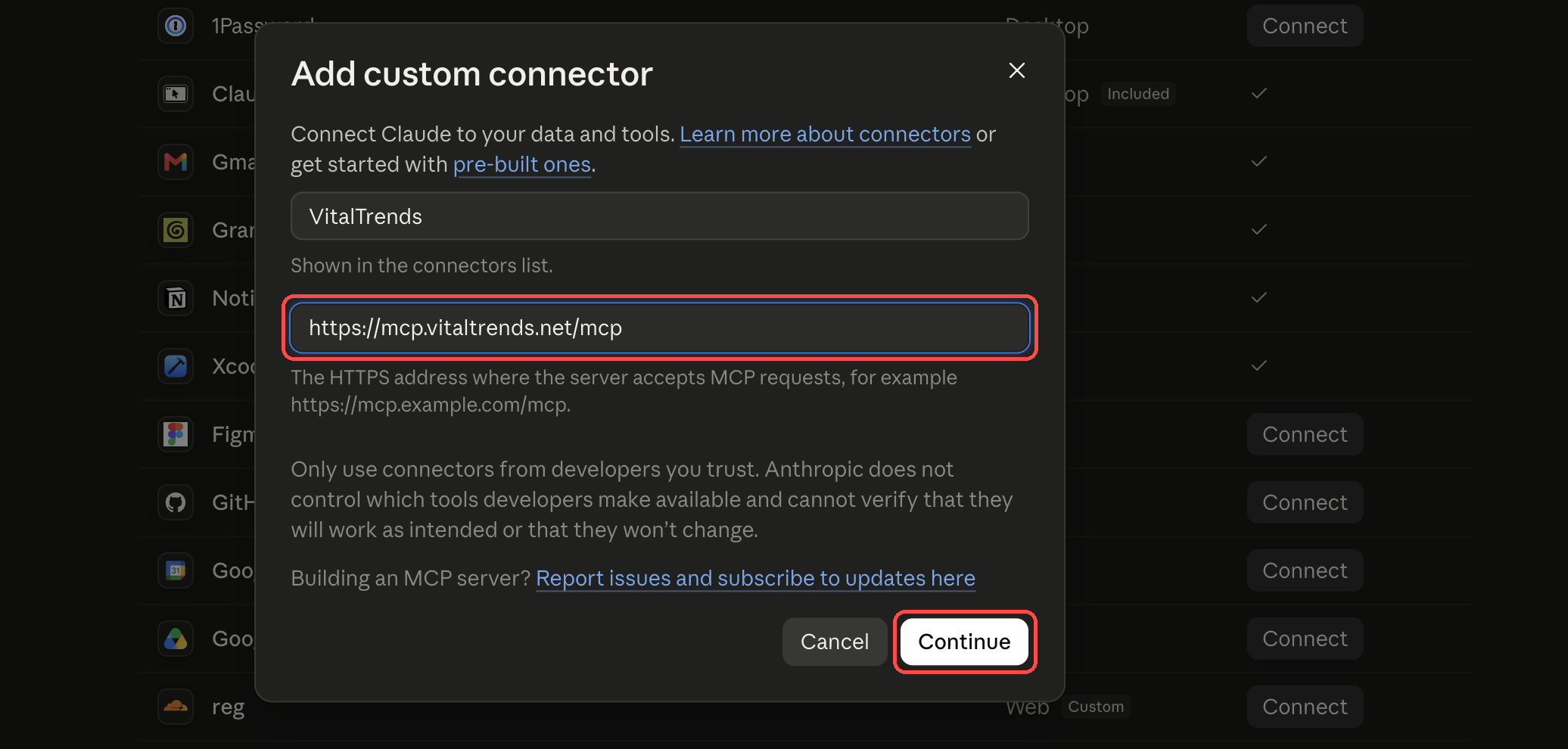Click the green spiral connector icon
The image size is (1568, 749).
click(x=176, y=230)
